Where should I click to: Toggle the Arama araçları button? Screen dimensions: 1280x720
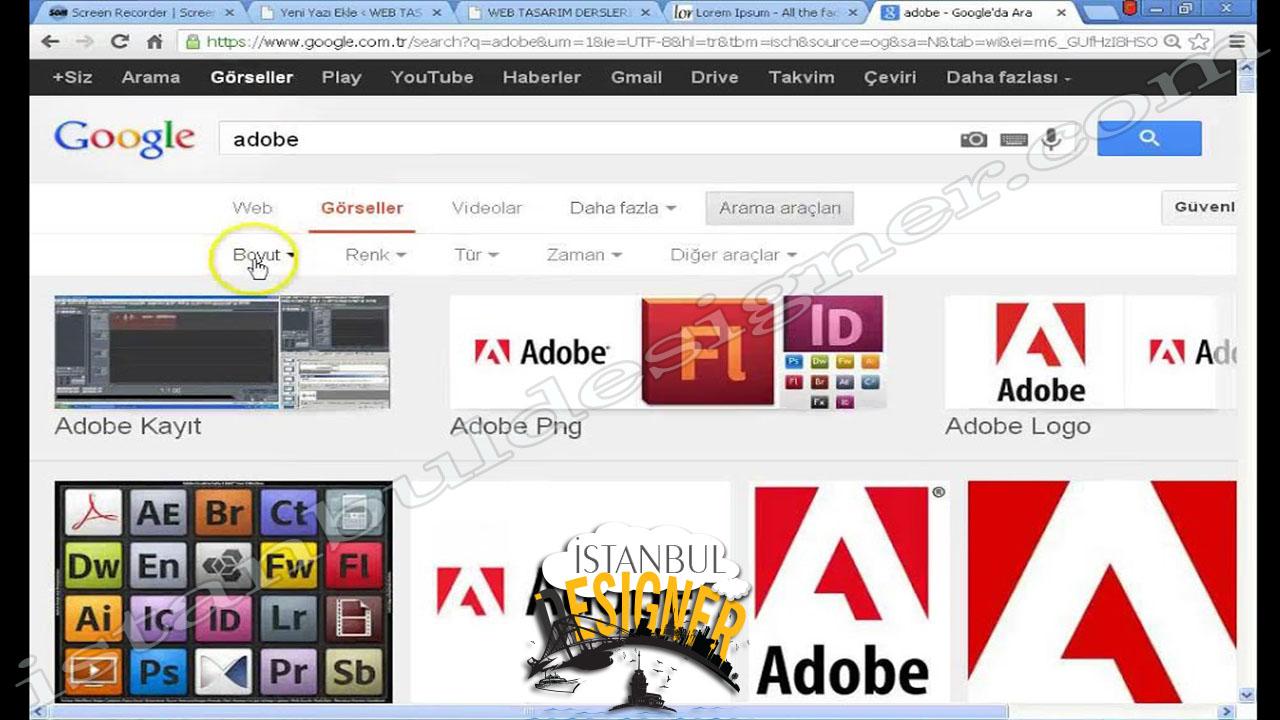tap(779, 208)
